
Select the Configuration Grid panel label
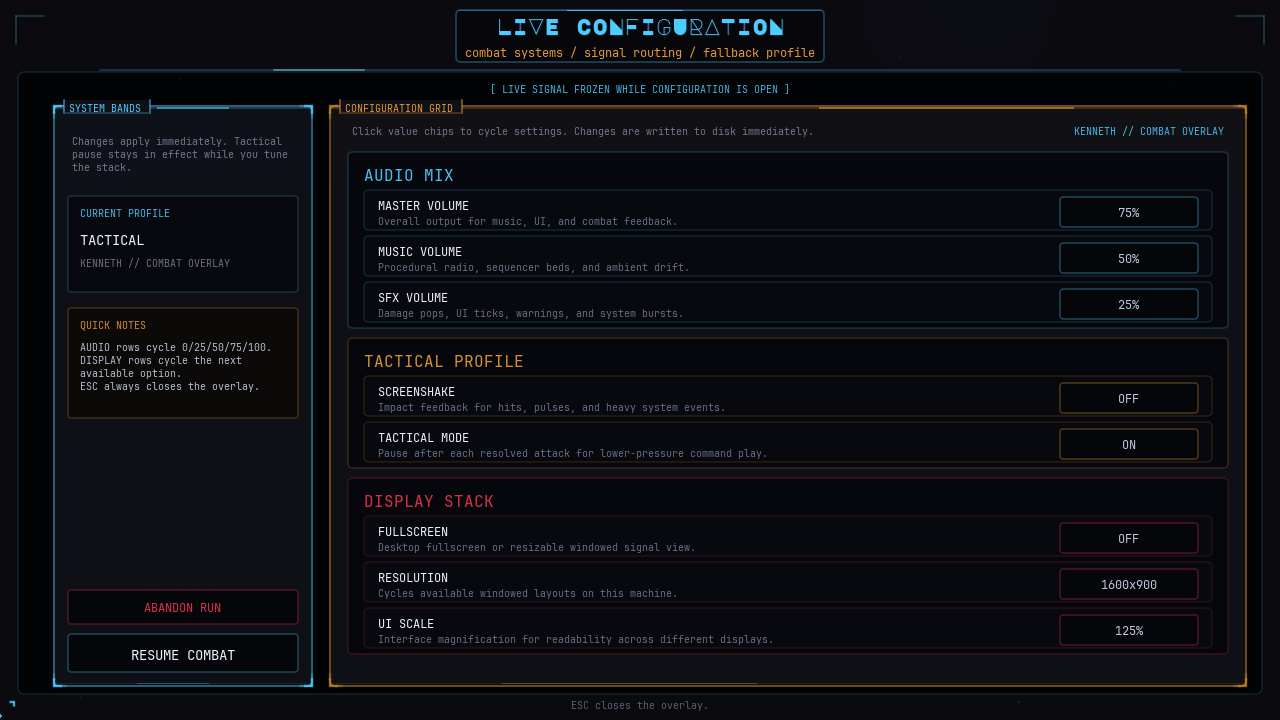(399, 108)
